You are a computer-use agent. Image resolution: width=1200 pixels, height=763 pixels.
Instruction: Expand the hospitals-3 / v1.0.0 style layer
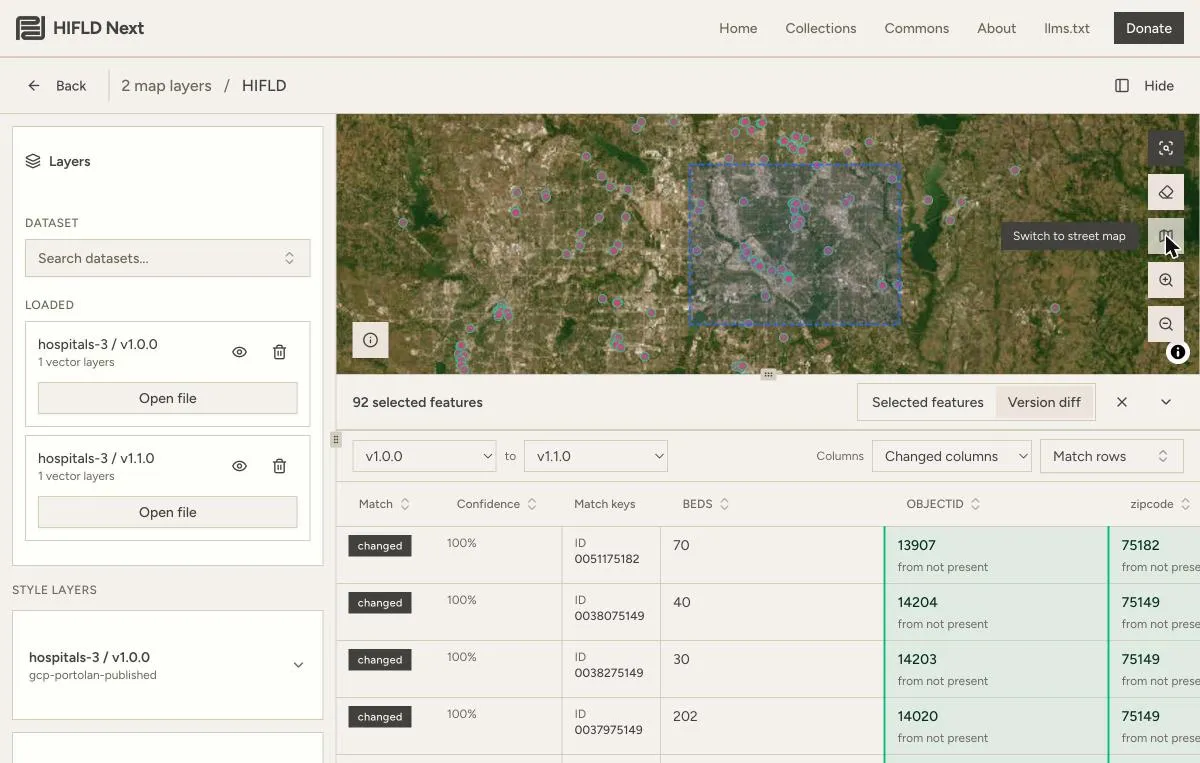coord(298,665)
